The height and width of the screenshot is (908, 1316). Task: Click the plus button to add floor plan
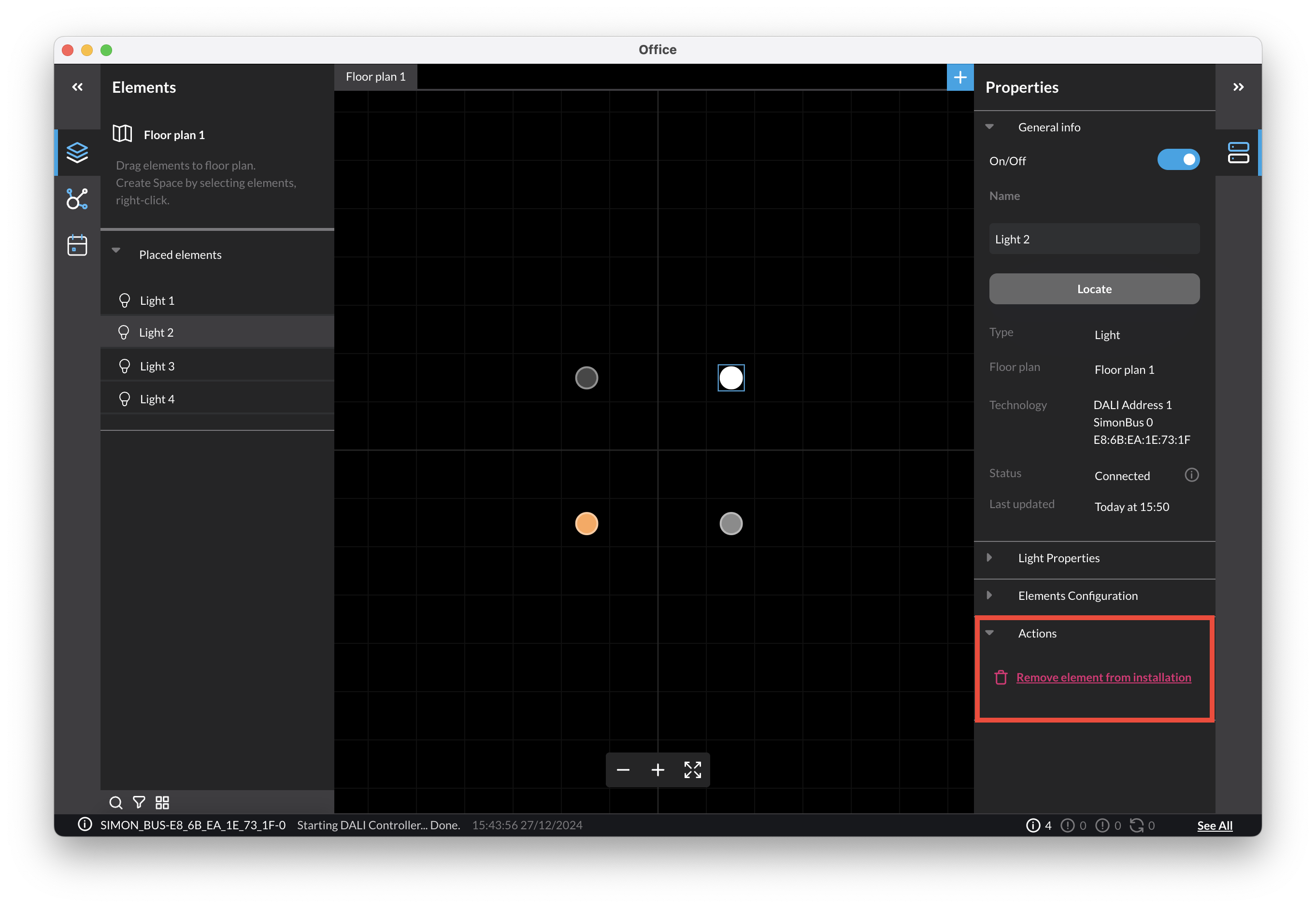(960, 77)
